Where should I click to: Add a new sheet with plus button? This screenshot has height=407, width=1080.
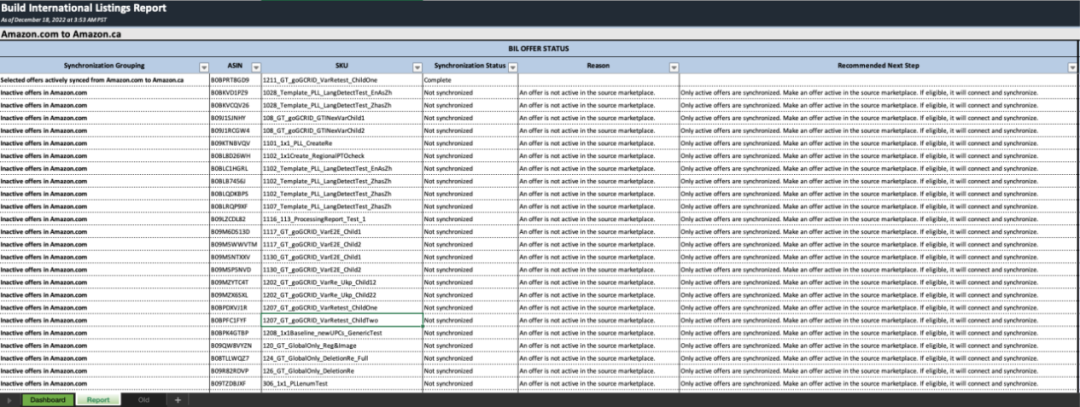(177, 400)
